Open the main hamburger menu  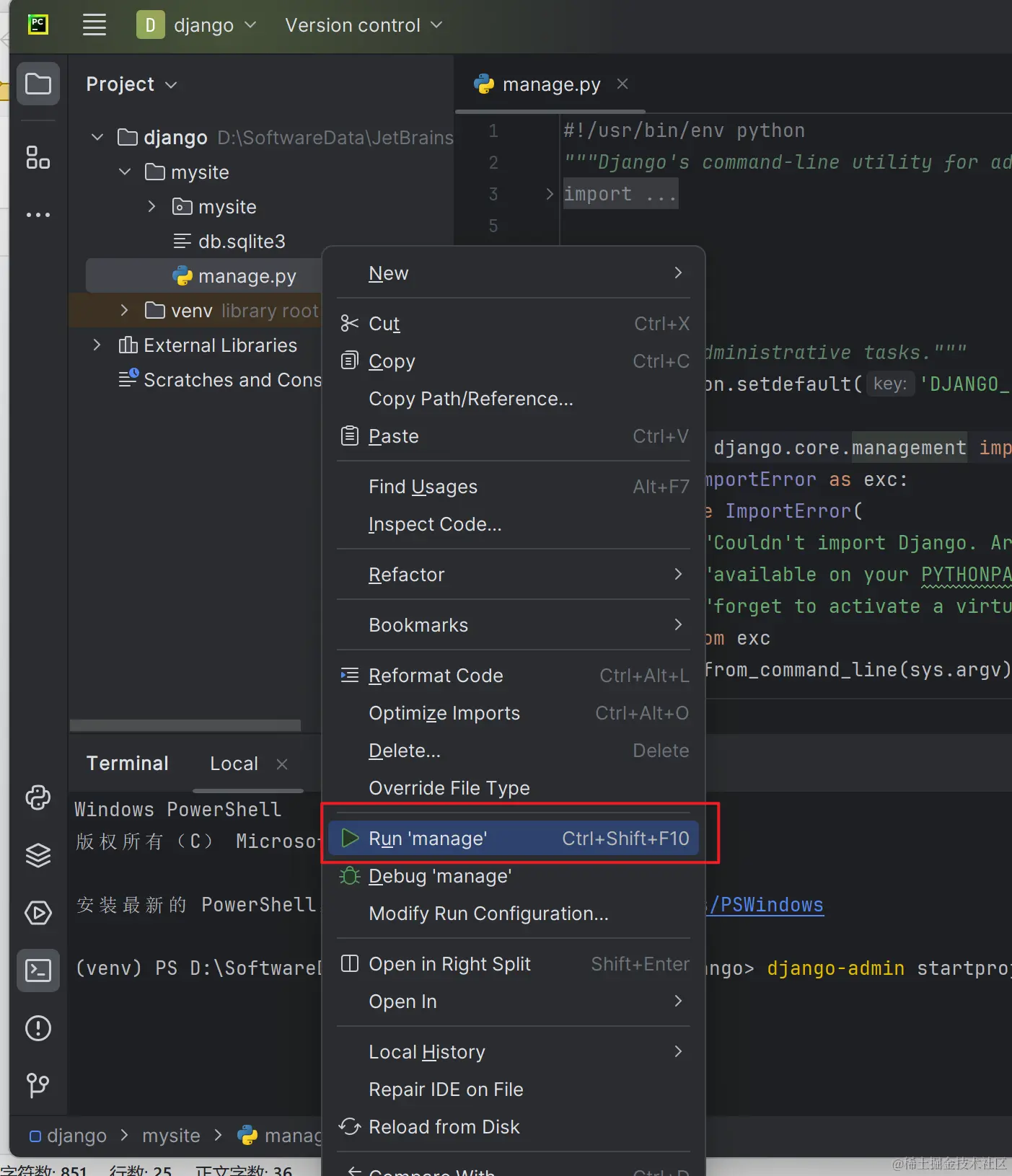tap(94, 25)
